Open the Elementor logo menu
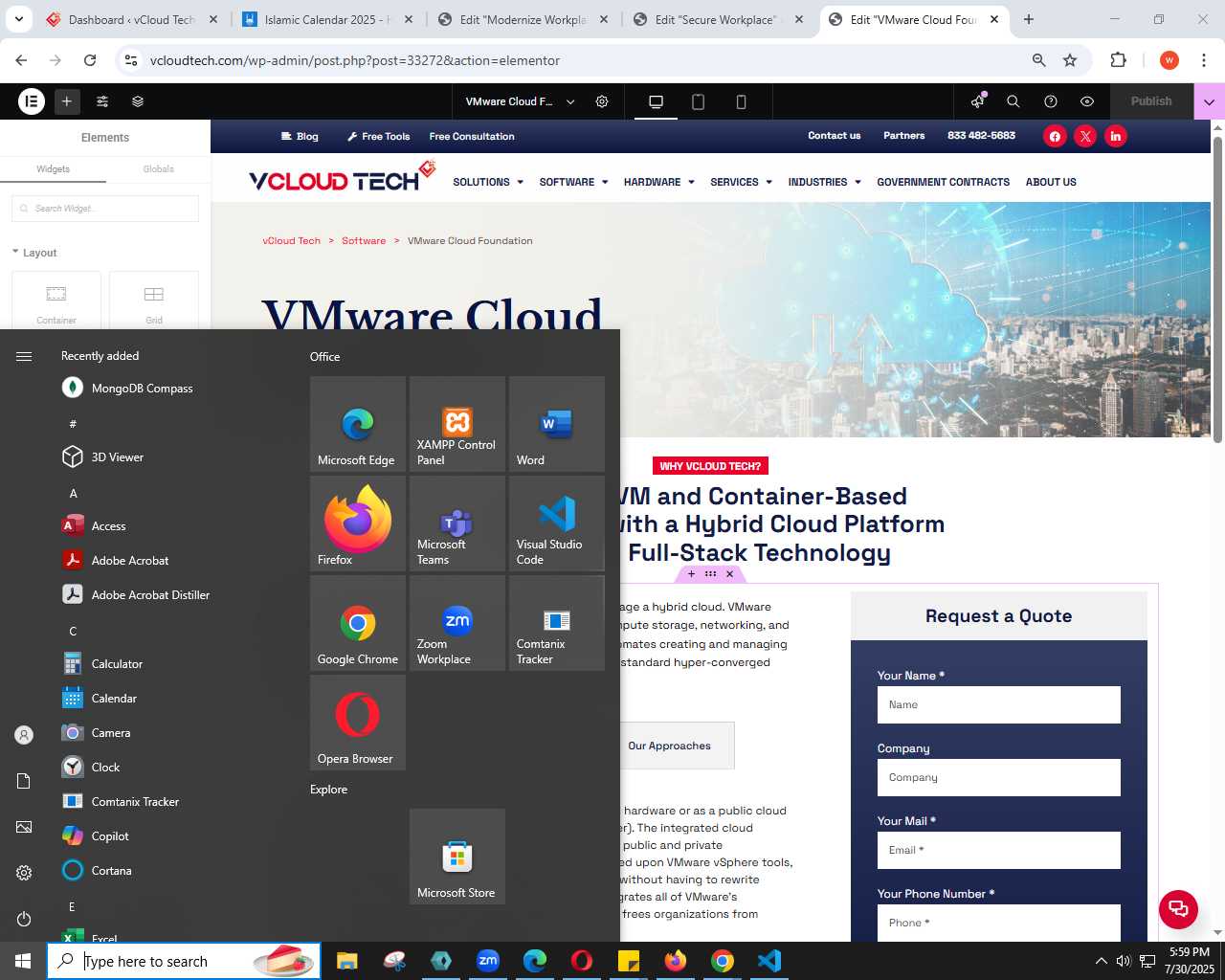This screenshot has height=980, width=1225. click(32, 100)
